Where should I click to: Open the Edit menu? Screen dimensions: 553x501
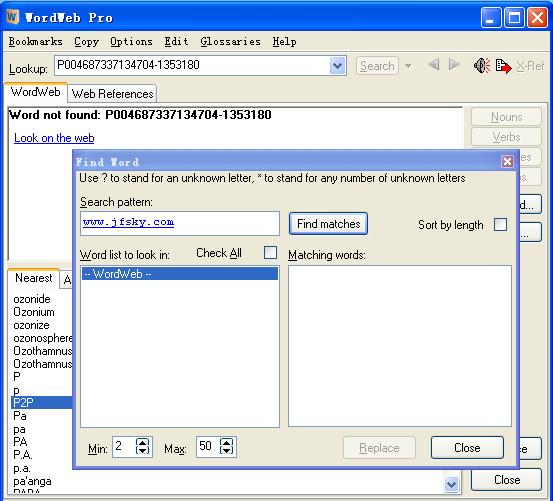(176, 42)
